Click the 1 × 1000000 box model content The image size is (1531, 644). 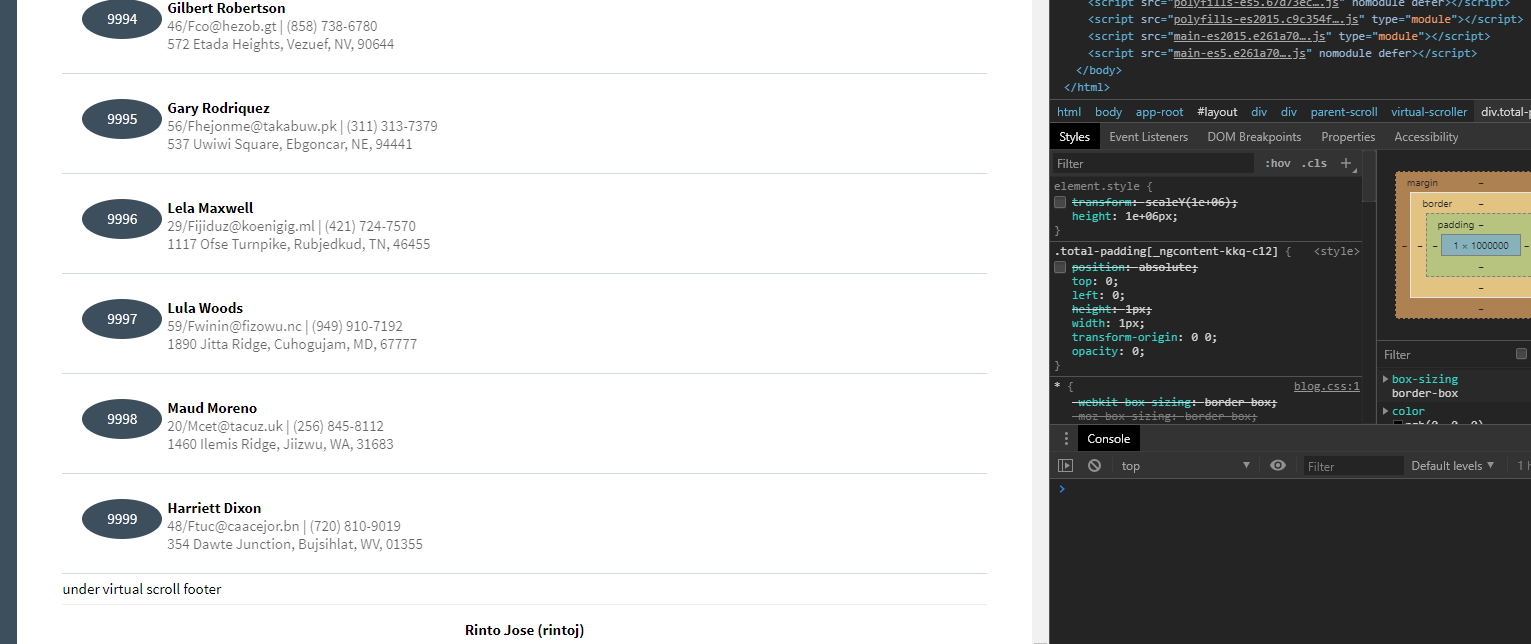tap(1480, 245)
